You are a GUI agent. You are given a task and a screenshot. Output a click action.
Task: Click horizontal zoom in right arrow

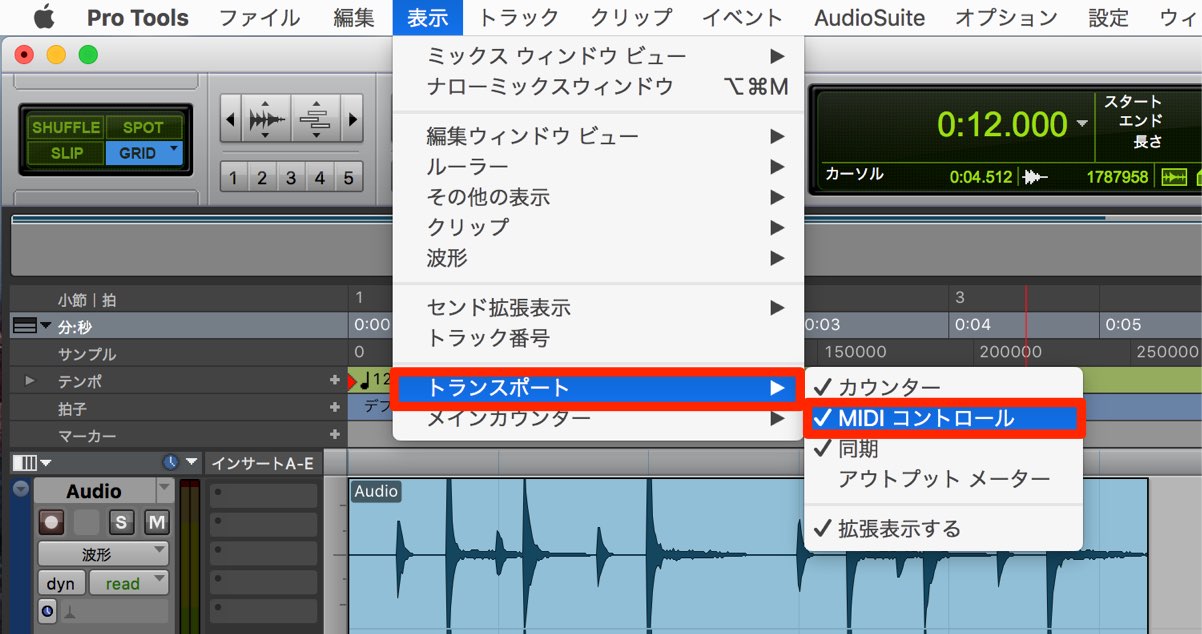point(351,119)
